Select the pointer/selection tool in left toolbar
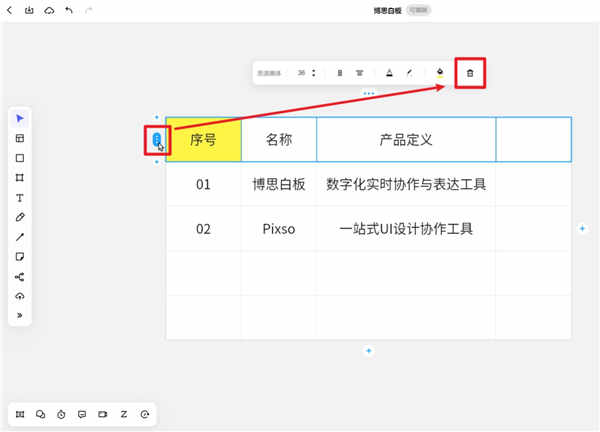This screenshot has width=600, height=432. (x=20, y=119)
